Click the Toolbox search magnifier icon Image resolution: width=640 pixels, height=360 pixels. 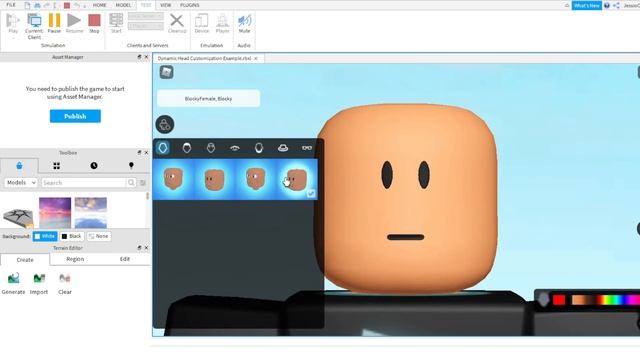click(131, 182)
